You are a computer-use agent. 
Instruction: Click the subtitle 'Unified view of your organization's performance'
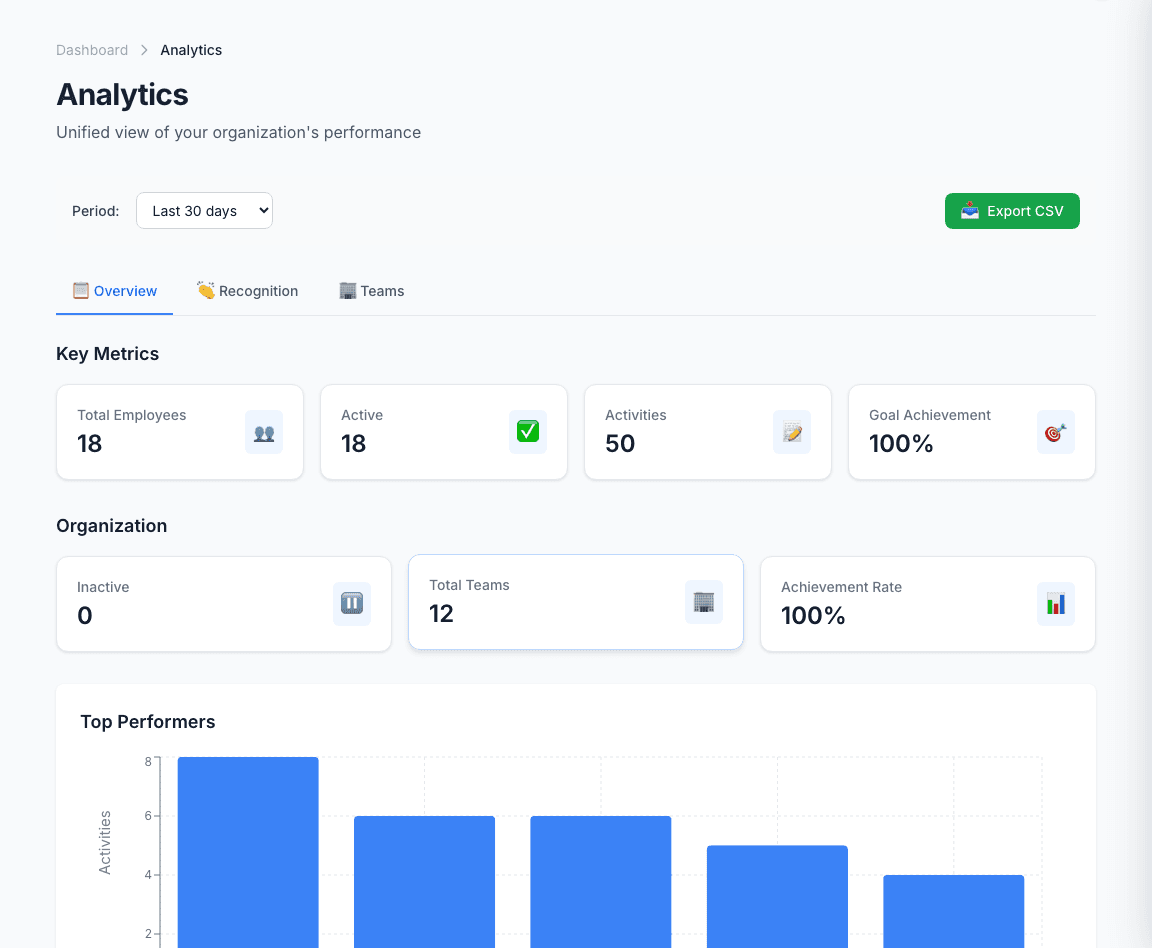239,132
